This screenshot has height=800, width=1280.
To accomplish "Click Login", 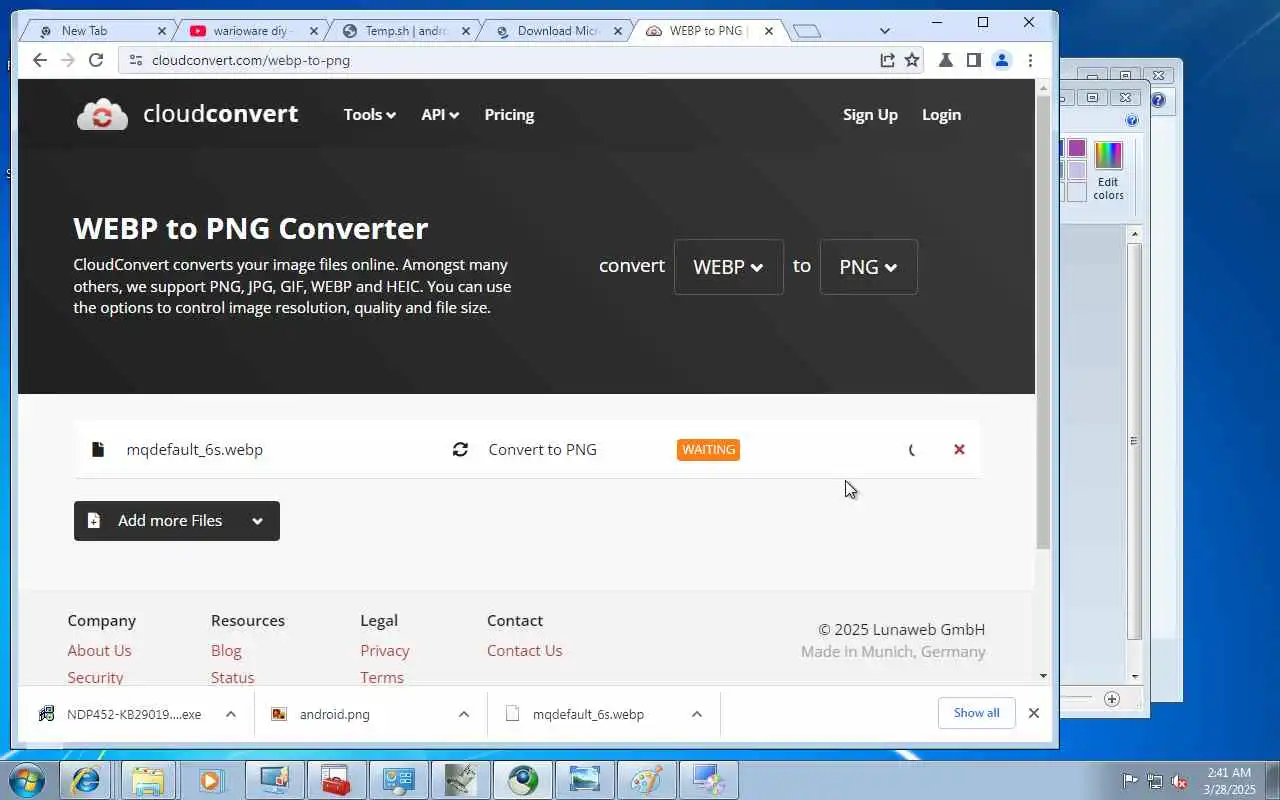I will tap(941, 115).
